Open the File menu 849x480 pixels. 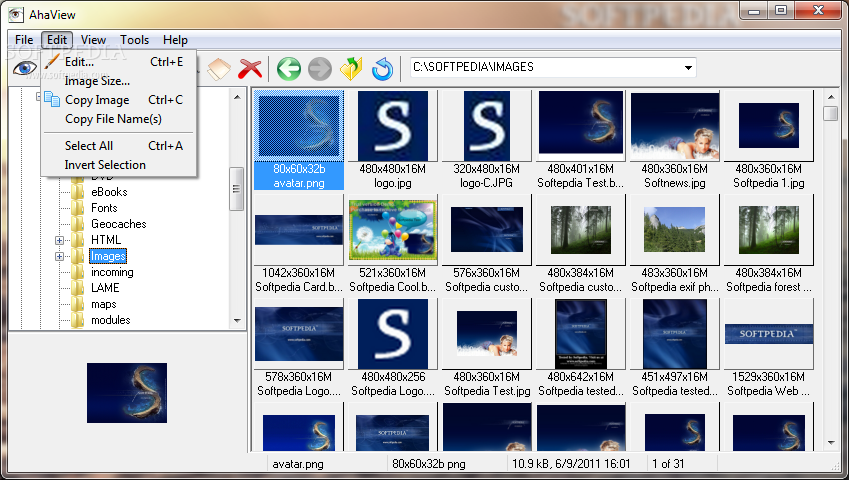click(24, 40)
